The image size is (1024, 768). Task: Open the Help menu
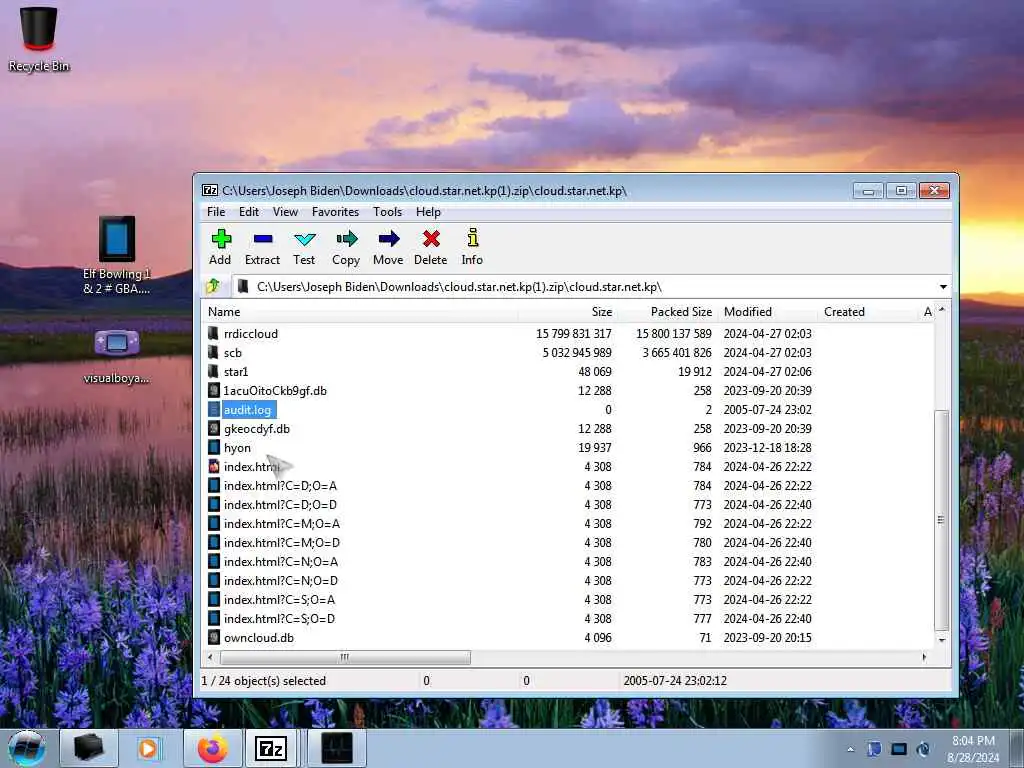click(x=428, y=212)
